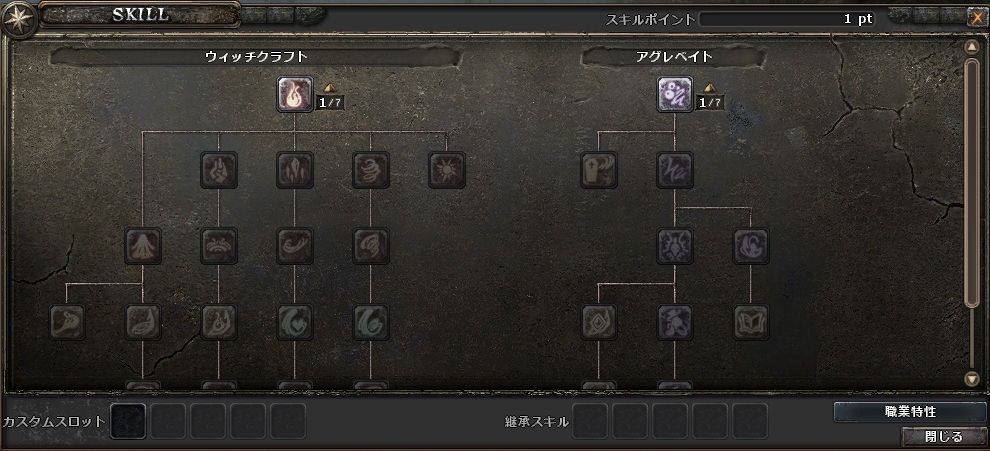Select the flame skill icon under ウィッチクラフト

point(295,94)
